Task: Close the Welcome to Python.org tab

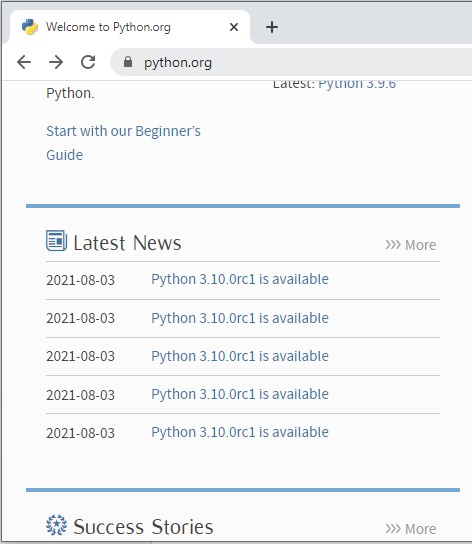Action: [x=234, y=27]
